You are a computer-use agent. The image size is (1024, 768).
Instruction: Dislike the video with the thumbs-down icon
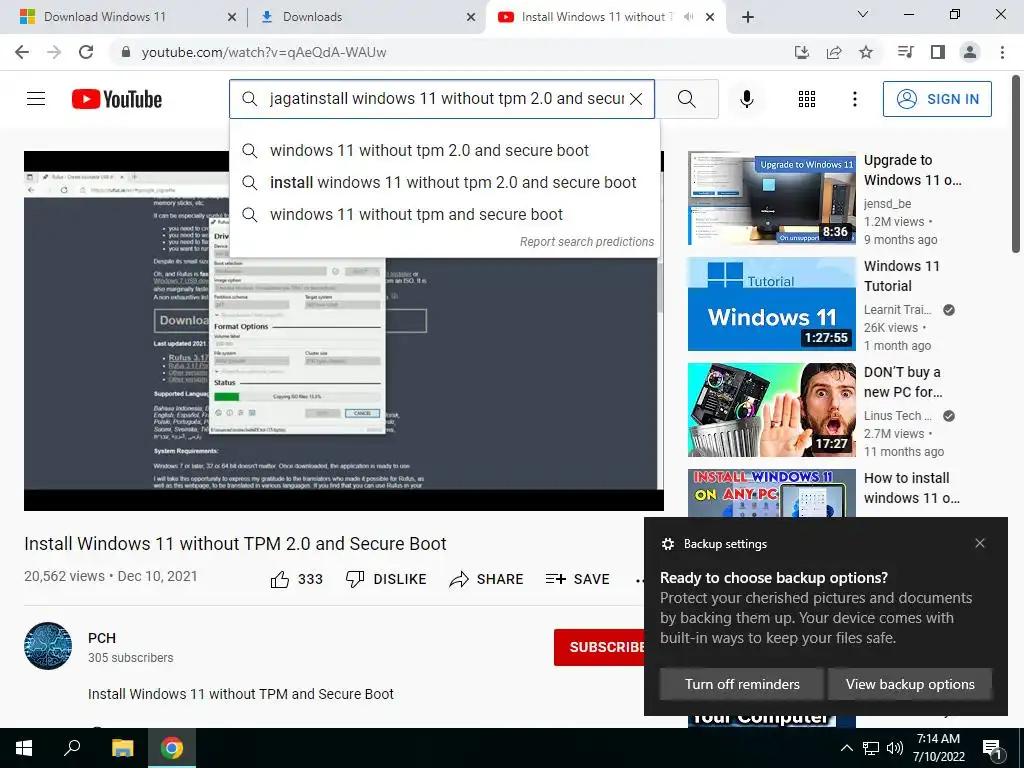click(x=355, y=579)
